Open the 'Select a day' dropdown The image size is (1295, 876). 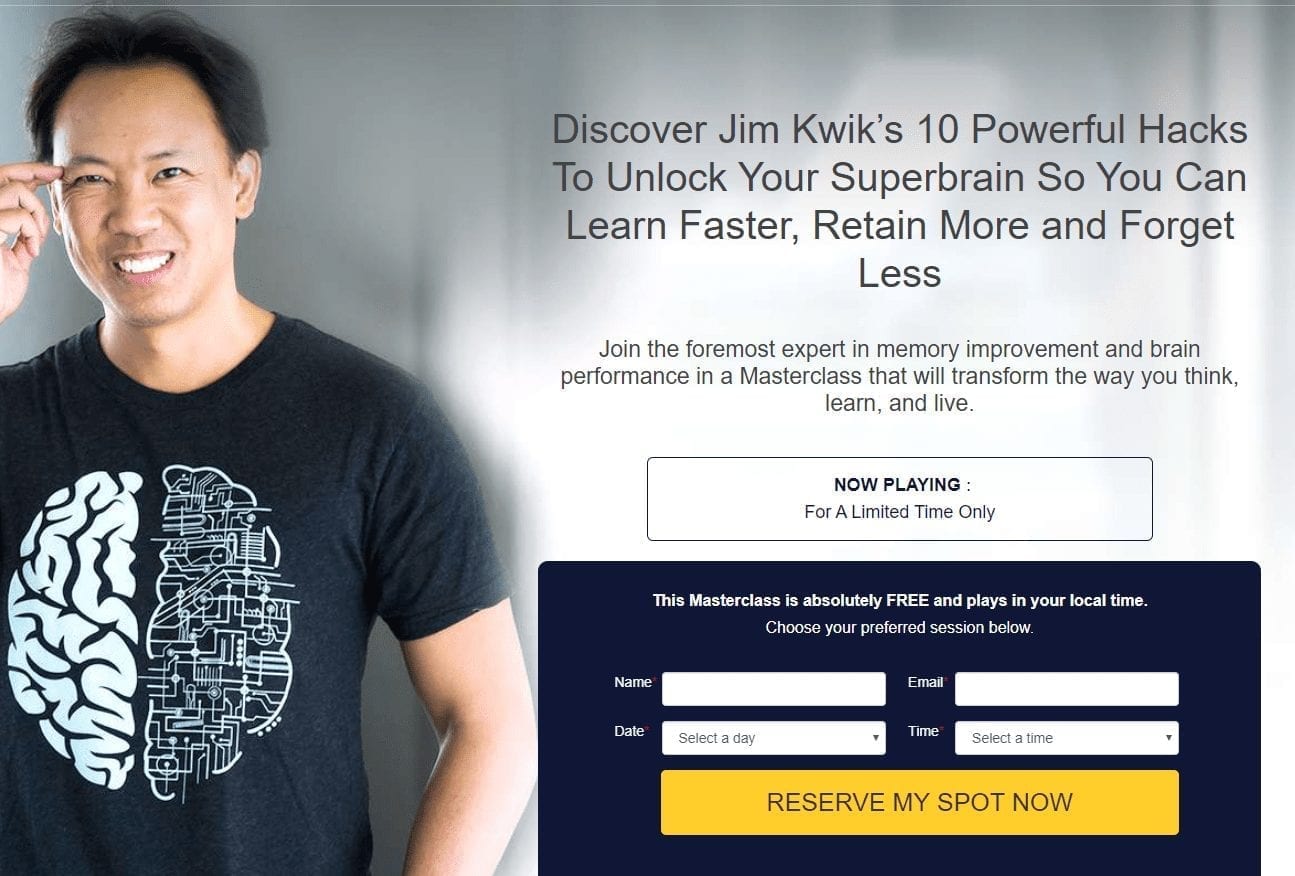[773, 738]
